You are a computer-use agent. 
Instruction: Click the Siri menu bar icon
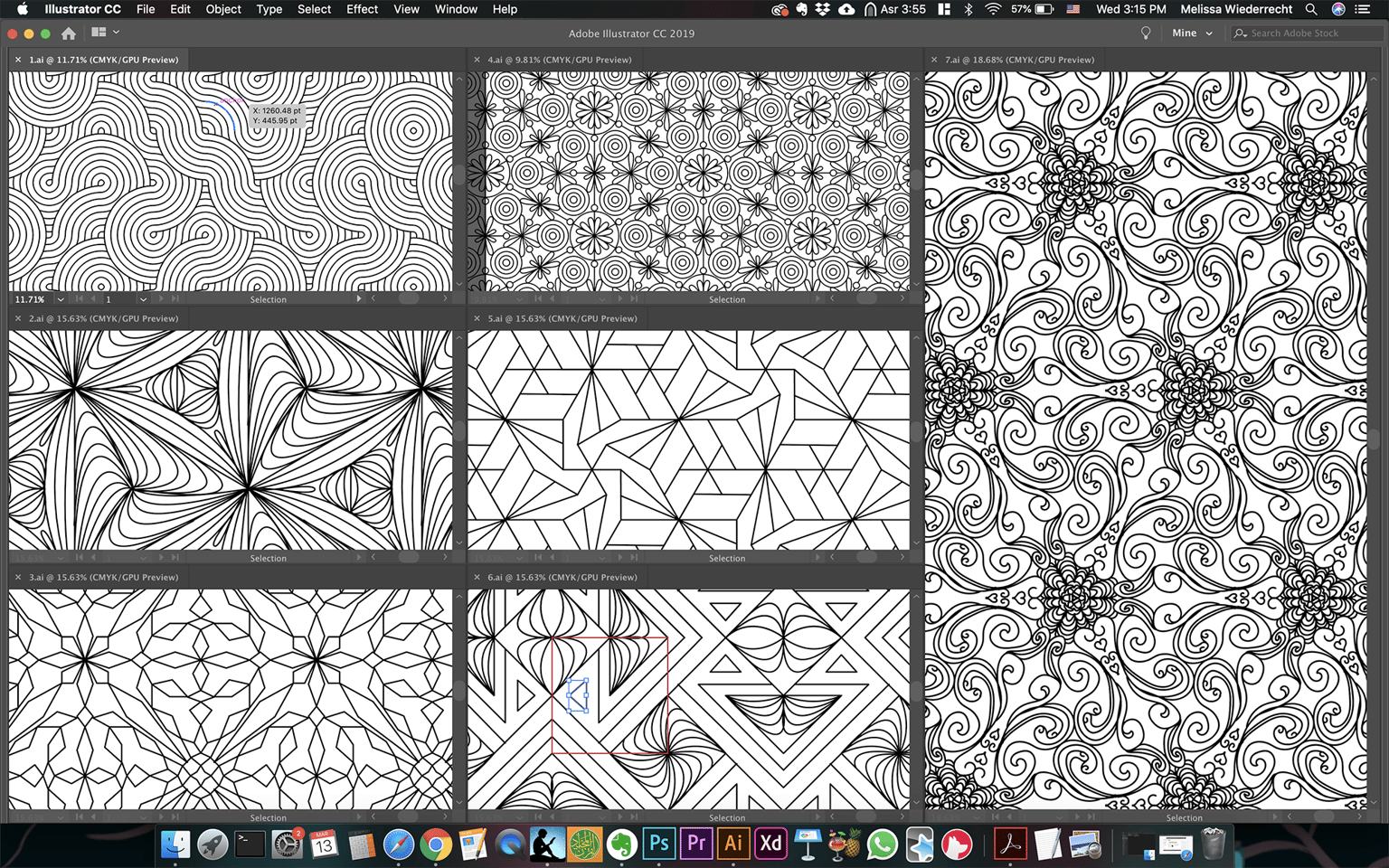point(1338,9)
